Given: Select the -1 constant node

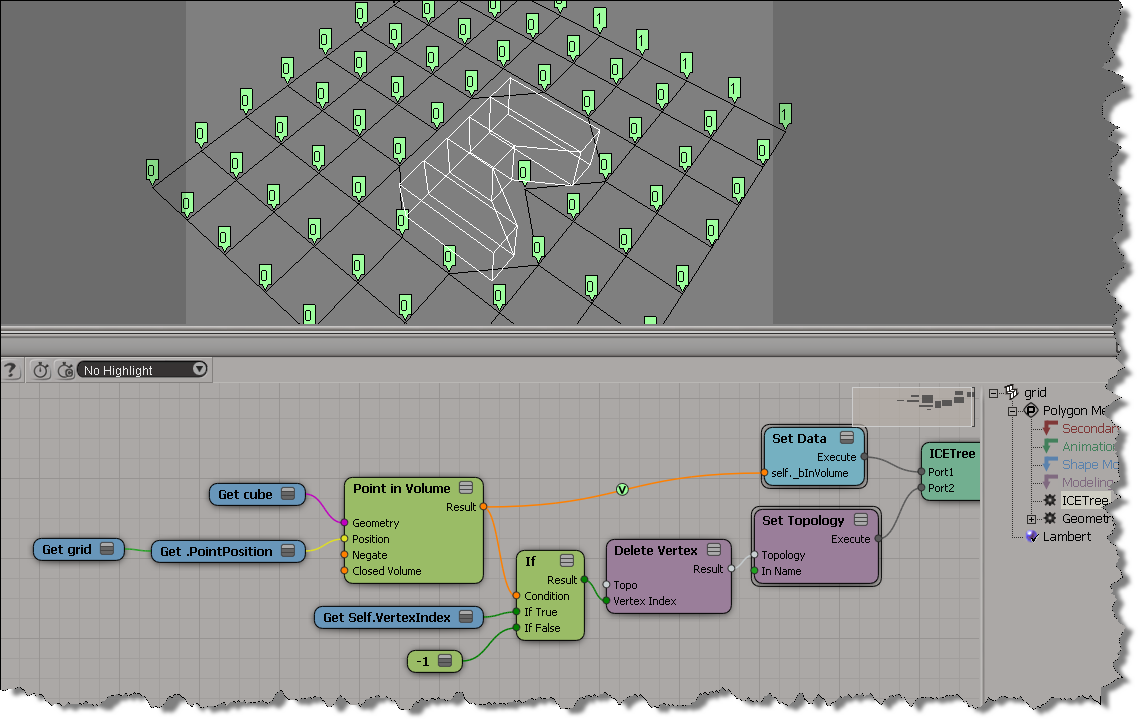Looking at the screenshot, I should point(426,660).
